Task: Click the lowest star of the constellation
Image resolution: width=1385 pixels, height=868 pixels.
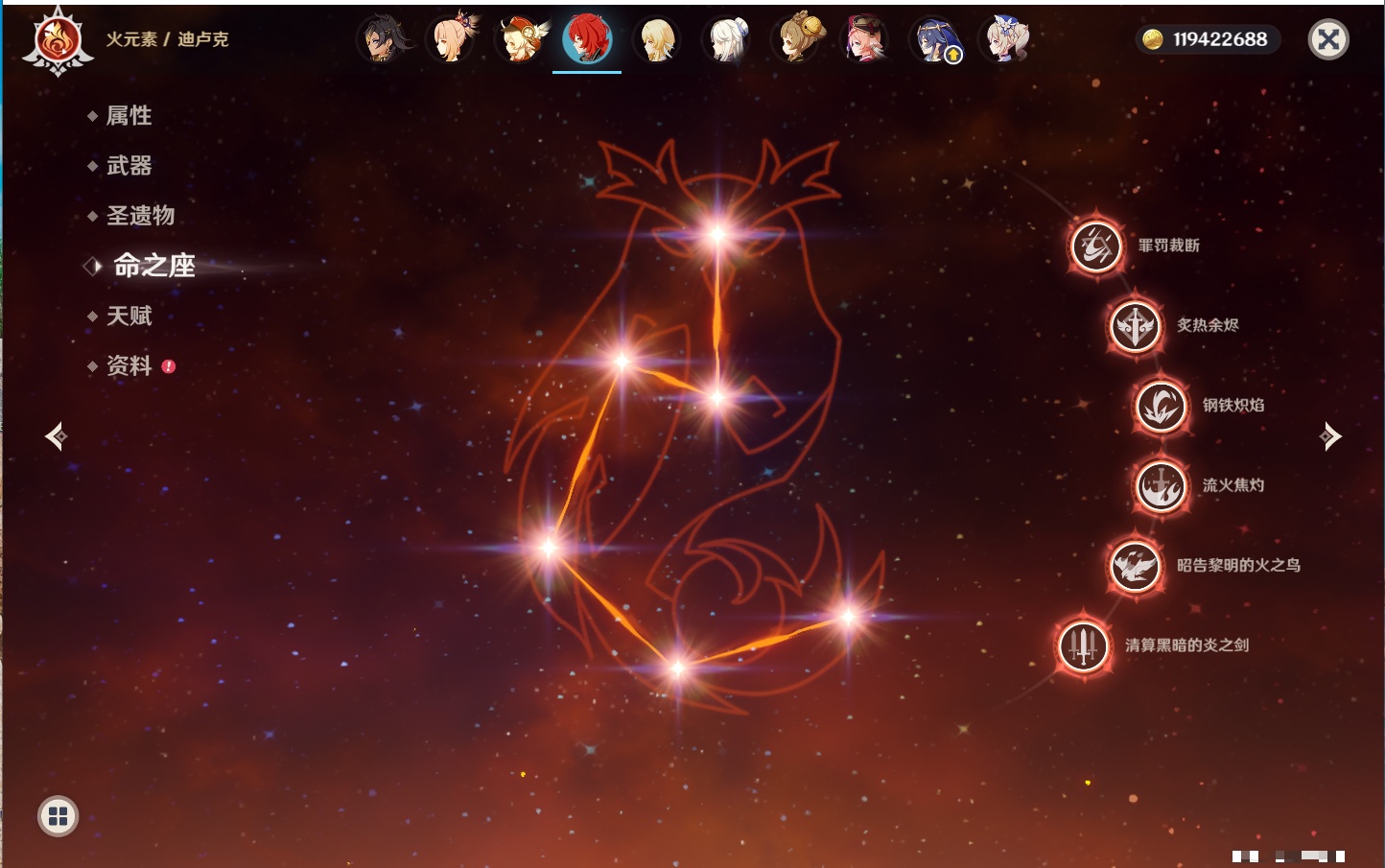Action: pos(677,668)
